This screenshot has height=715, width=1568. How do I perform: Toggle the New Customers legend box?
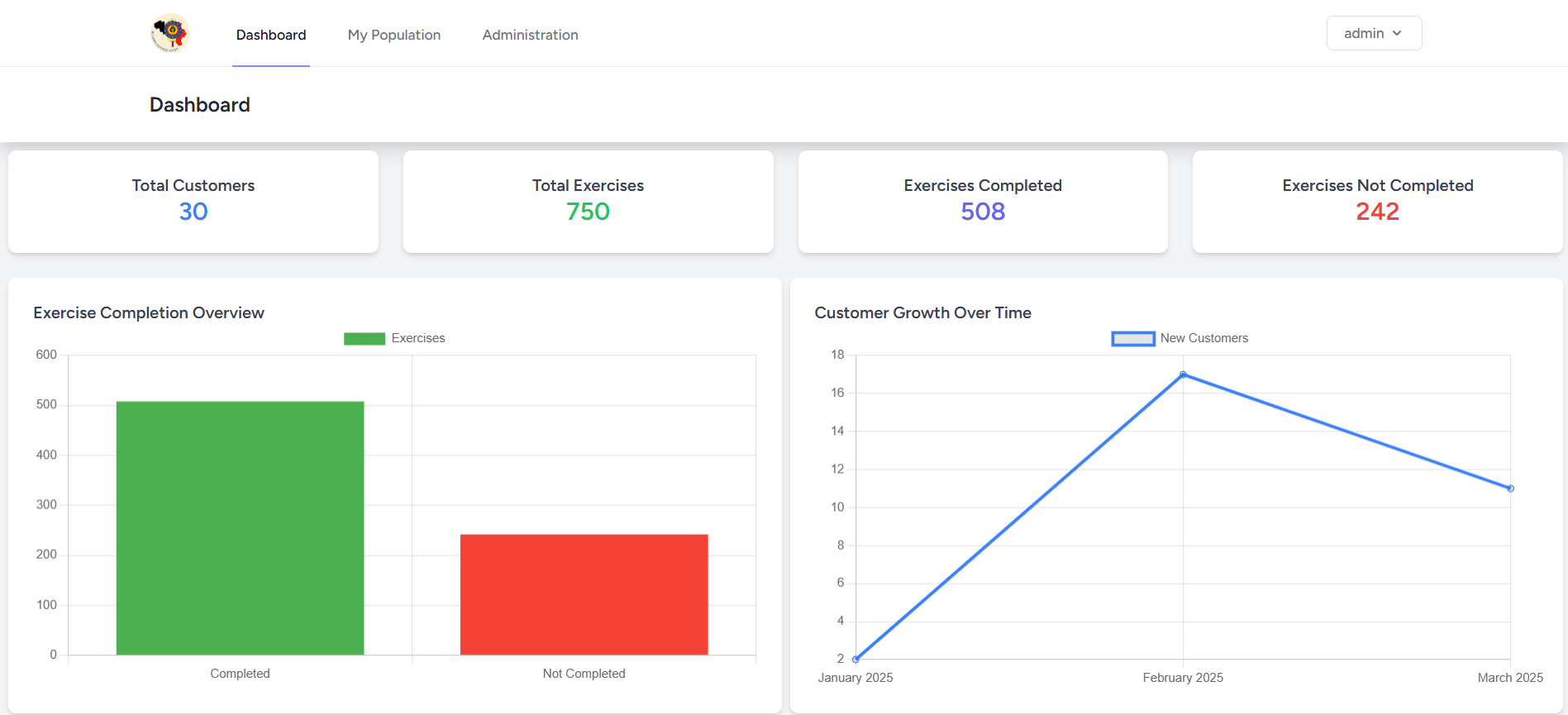[x=1132, y=339]
